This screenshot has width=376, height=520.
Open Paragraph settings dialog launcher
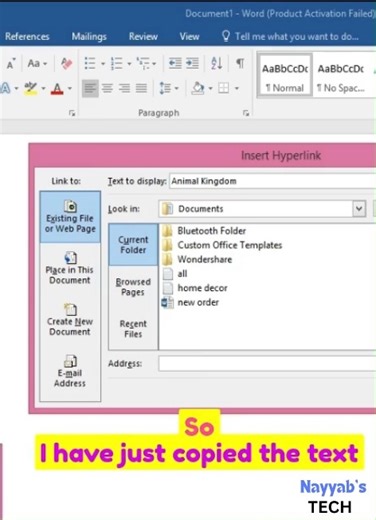pos(246,113)
